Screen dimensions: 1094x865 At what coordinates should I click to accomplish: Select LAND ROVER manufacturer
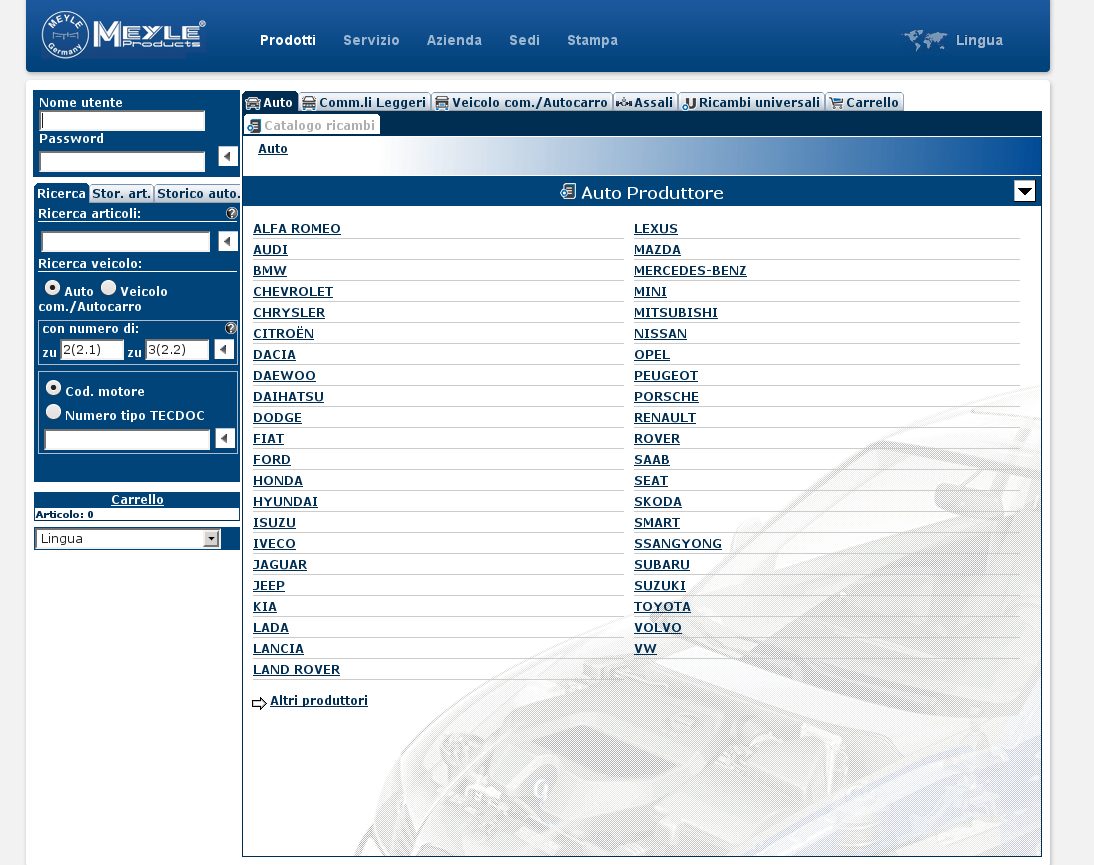point(297,670)
